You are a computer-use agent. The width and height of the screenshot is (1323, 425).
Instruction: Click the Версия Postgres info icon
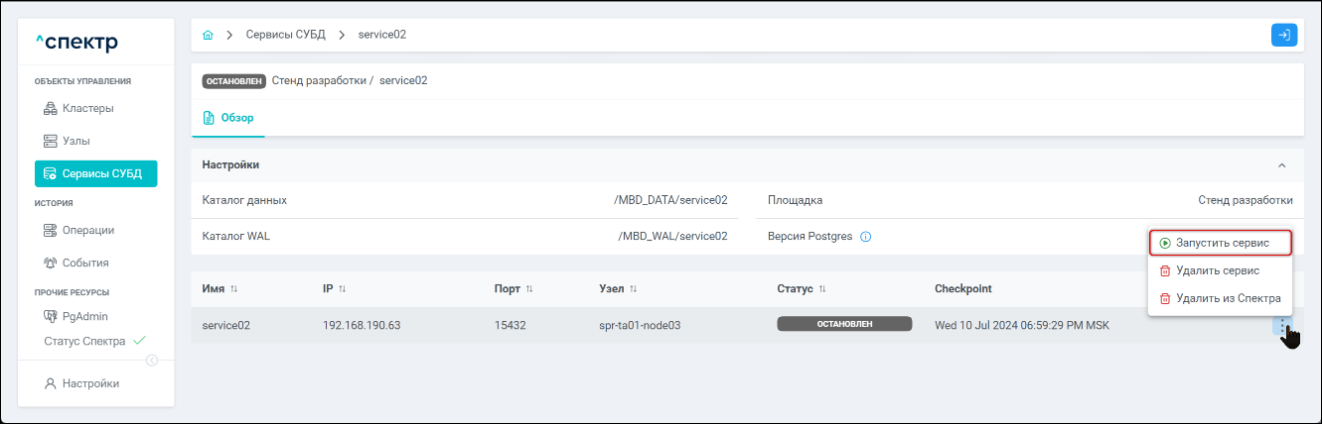pyautogui.click(x=866, y=237)
